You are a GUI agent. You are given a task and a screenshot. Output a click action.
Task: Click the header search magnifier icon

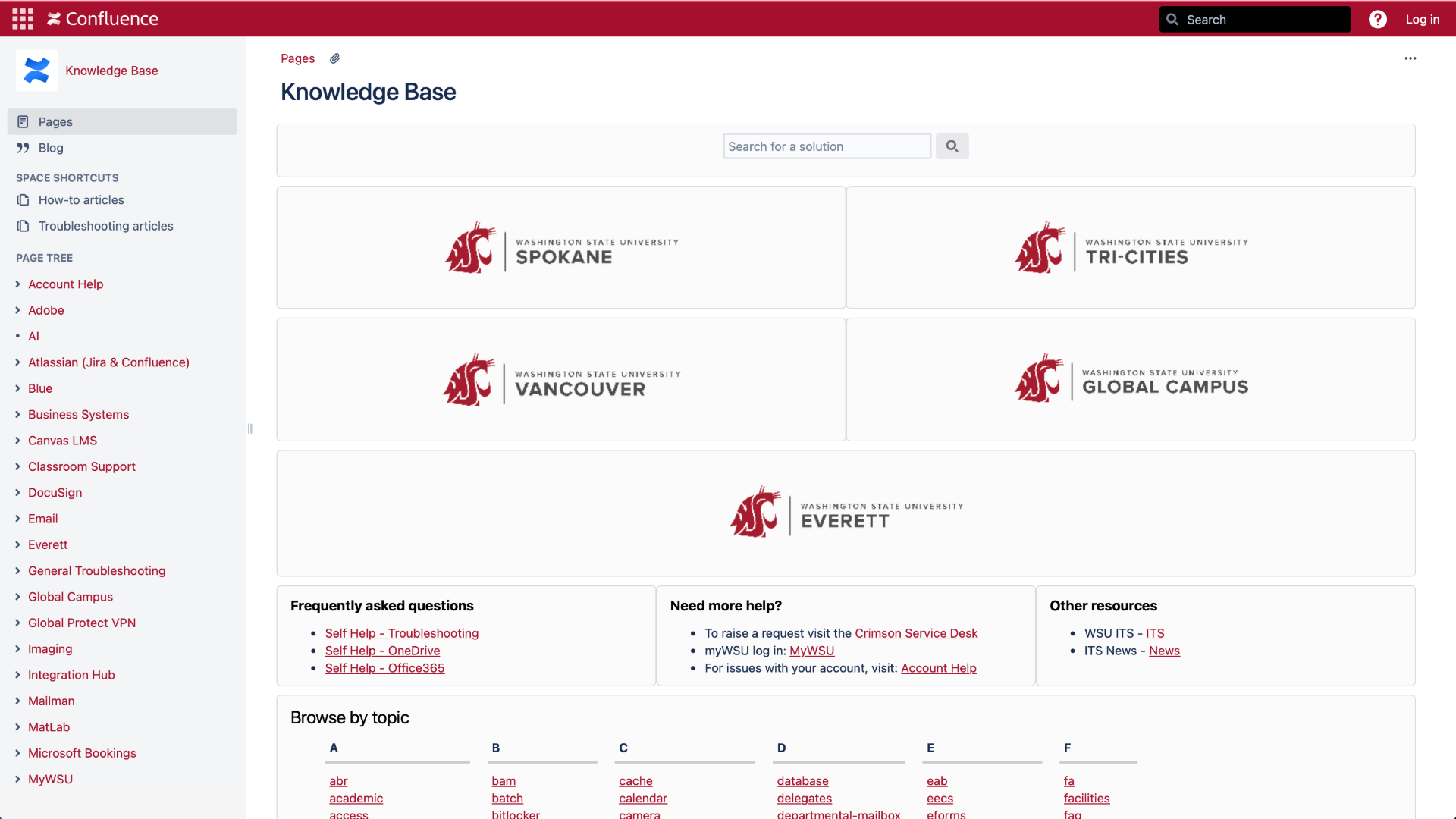(1172, 19)
